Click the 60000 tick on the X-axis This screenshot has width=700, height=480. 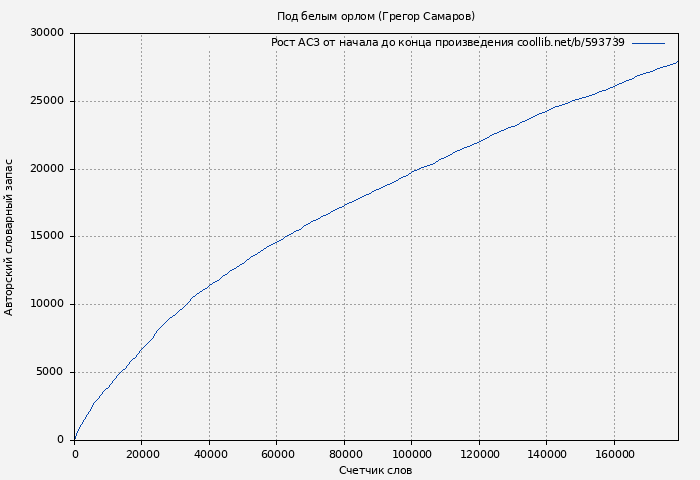pyautogui.click(x=276, y=453)
